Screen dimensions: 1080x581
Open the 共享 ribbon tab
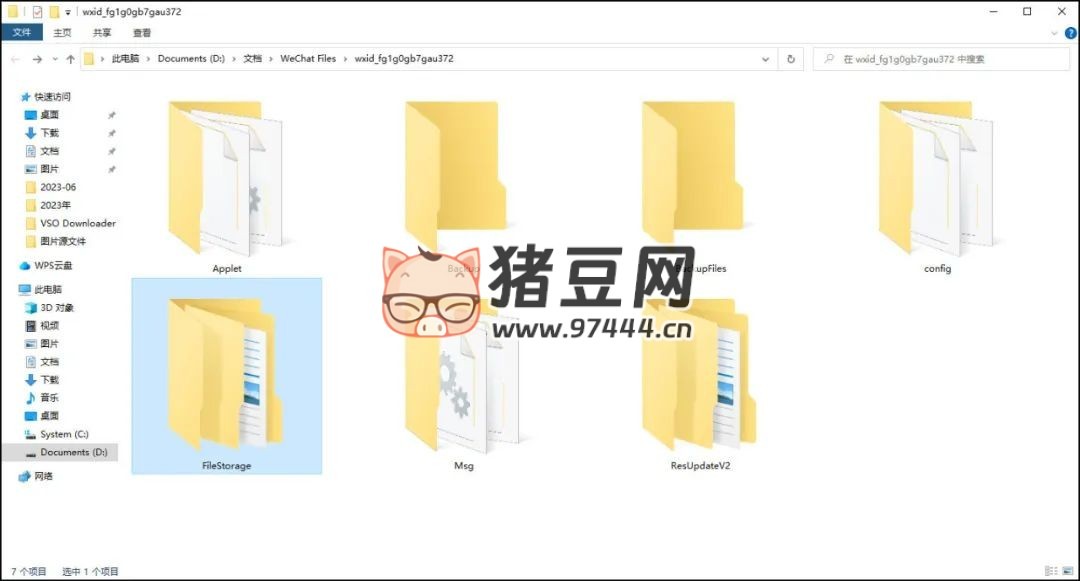tap(103, 33)
